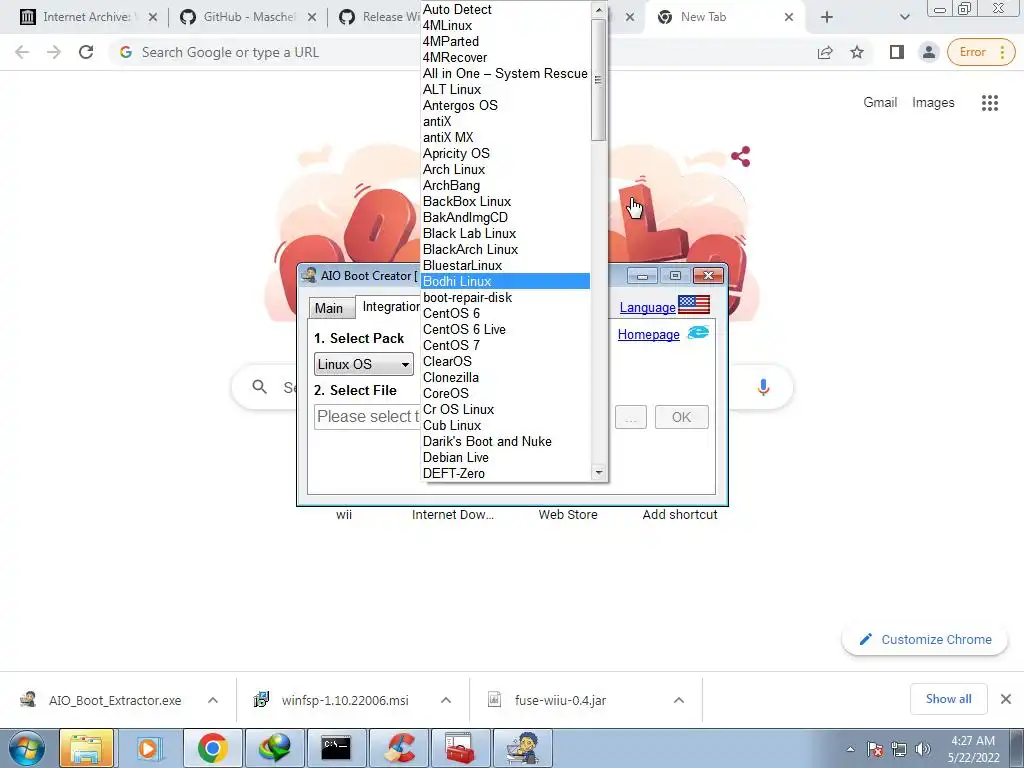Viewport: 1024px width, 768px height.
Task: Switch to the GitHub - Maschel tab
Action: tap(248, 17)
